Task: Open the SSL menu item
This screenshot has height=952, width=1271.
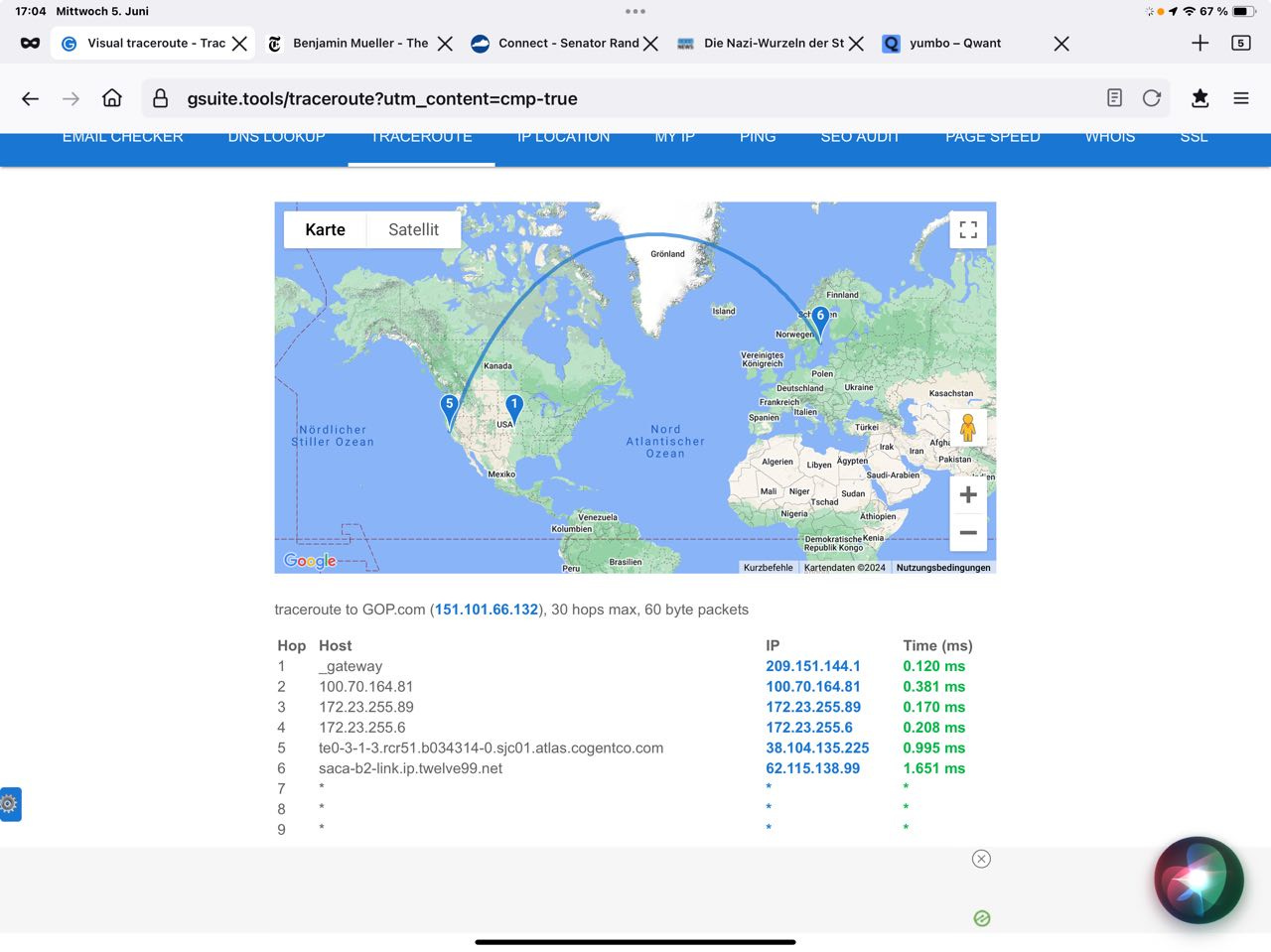Action: point(1194,137)
